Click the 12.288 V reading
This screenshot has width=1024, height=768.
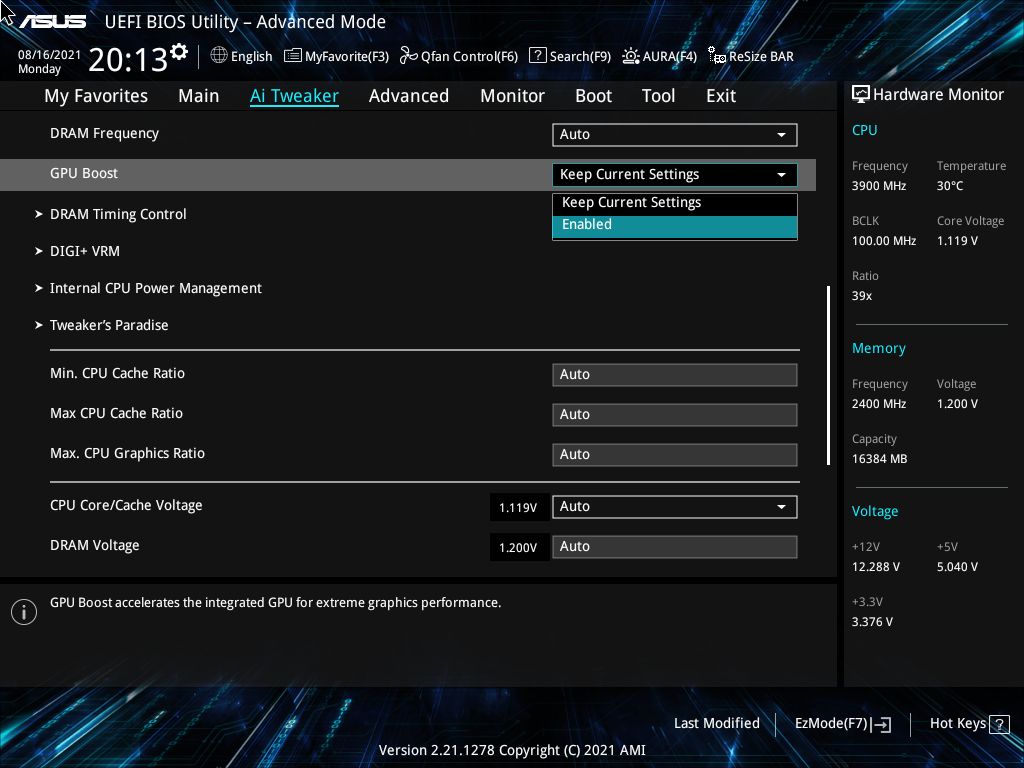tap(876, 567)
